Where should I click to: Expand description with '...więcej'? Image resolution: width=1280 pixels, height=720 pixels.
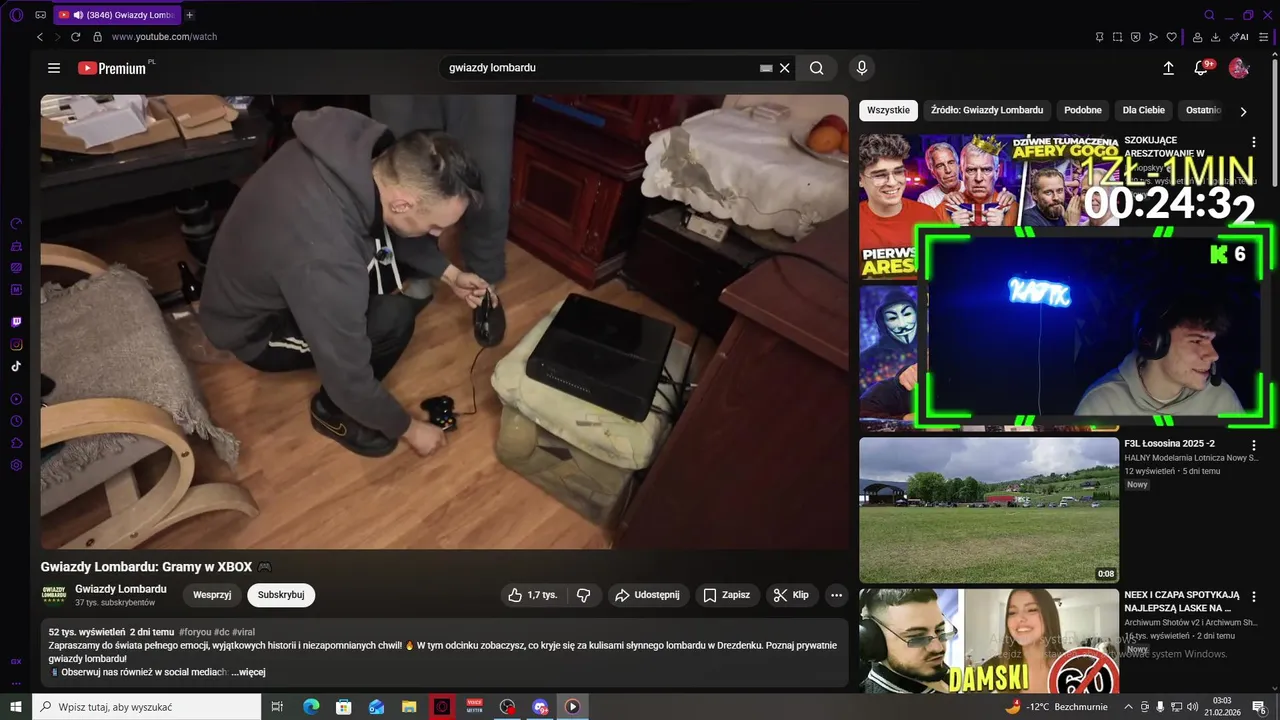(248, 672)
